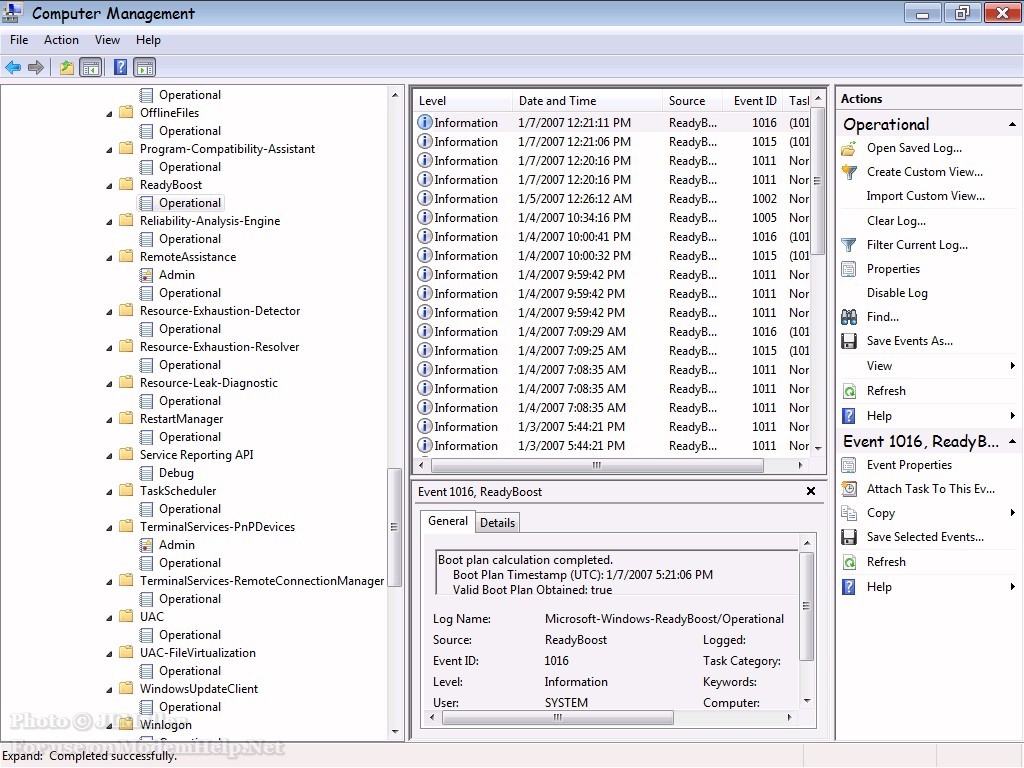Collapse the Event 1016 actions section
The height and width of the screenshot is (768, 1024).
pyautogui.click(x=1012, y=441)
